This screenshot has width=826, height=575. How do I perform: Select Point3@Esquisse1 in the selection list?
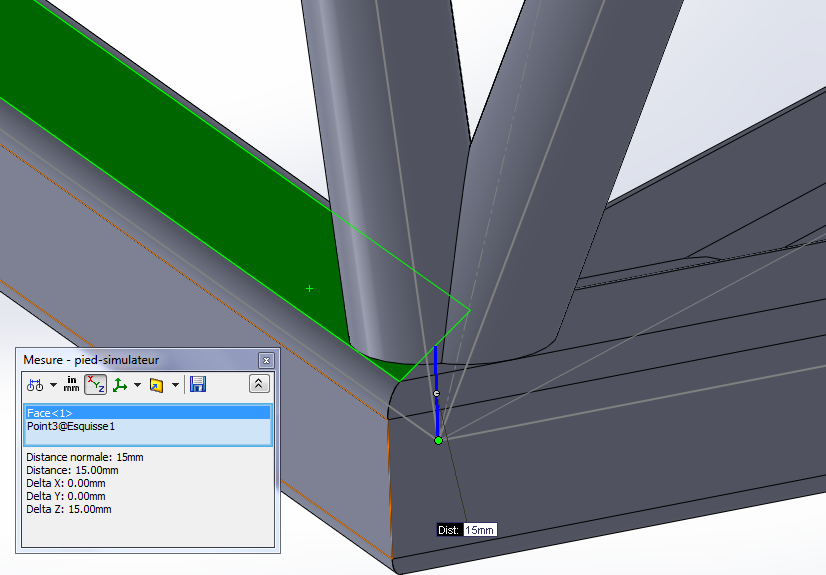[x=148, y=426]
